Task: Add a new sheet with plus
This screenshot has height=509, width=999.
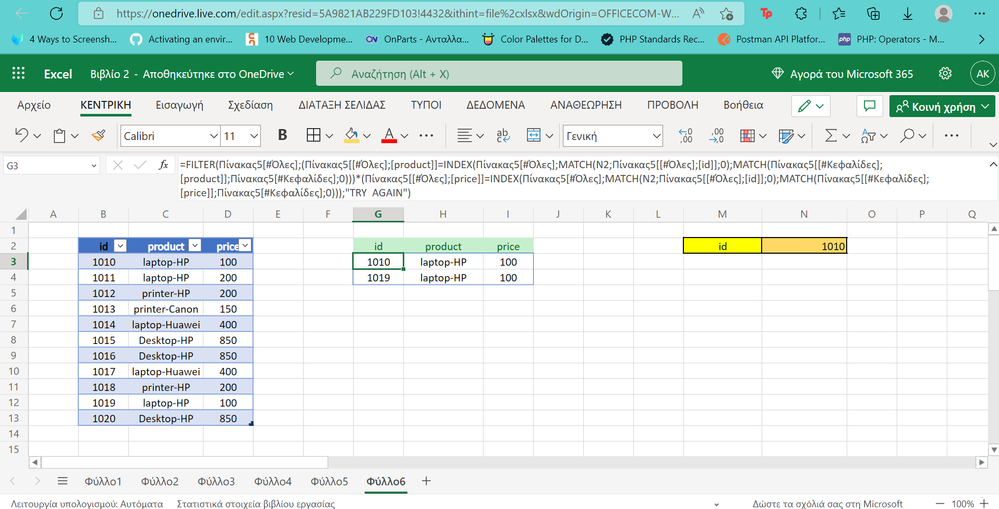Action: click(426, 481)
